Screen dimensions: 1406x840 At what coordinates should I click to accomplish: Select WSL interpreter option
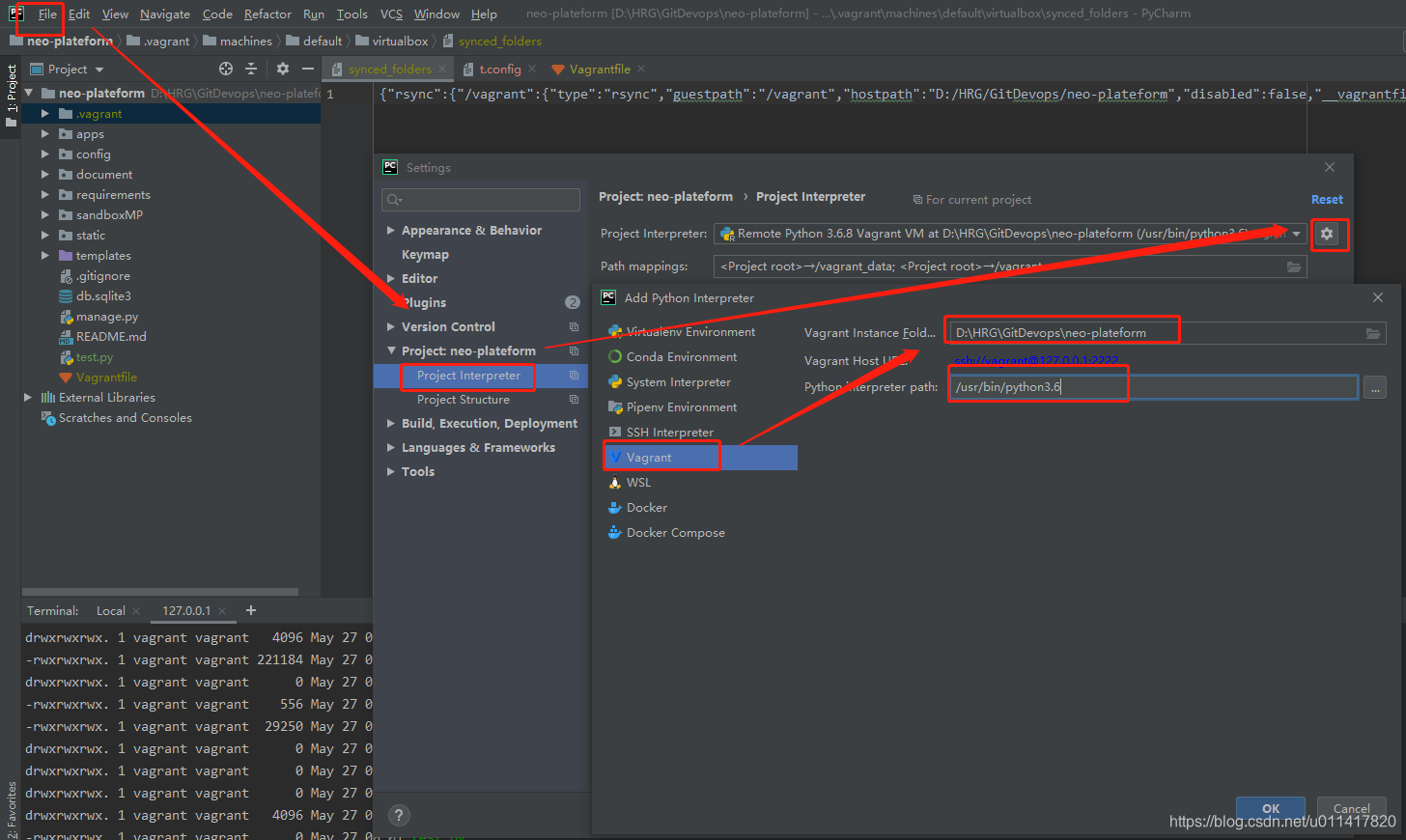tap(638, 482)
